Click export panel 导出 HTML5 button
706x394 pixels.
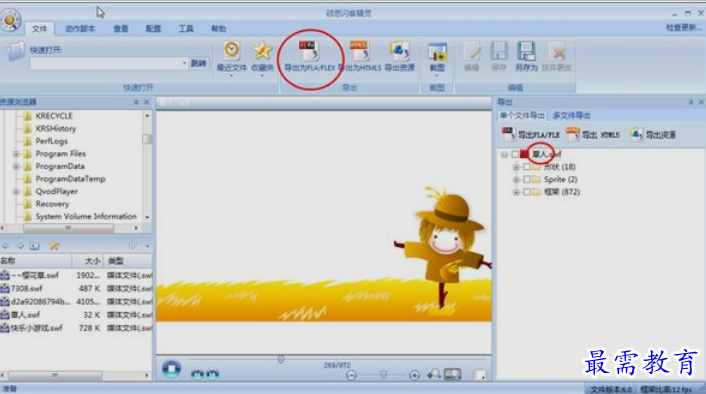point(593,134)
